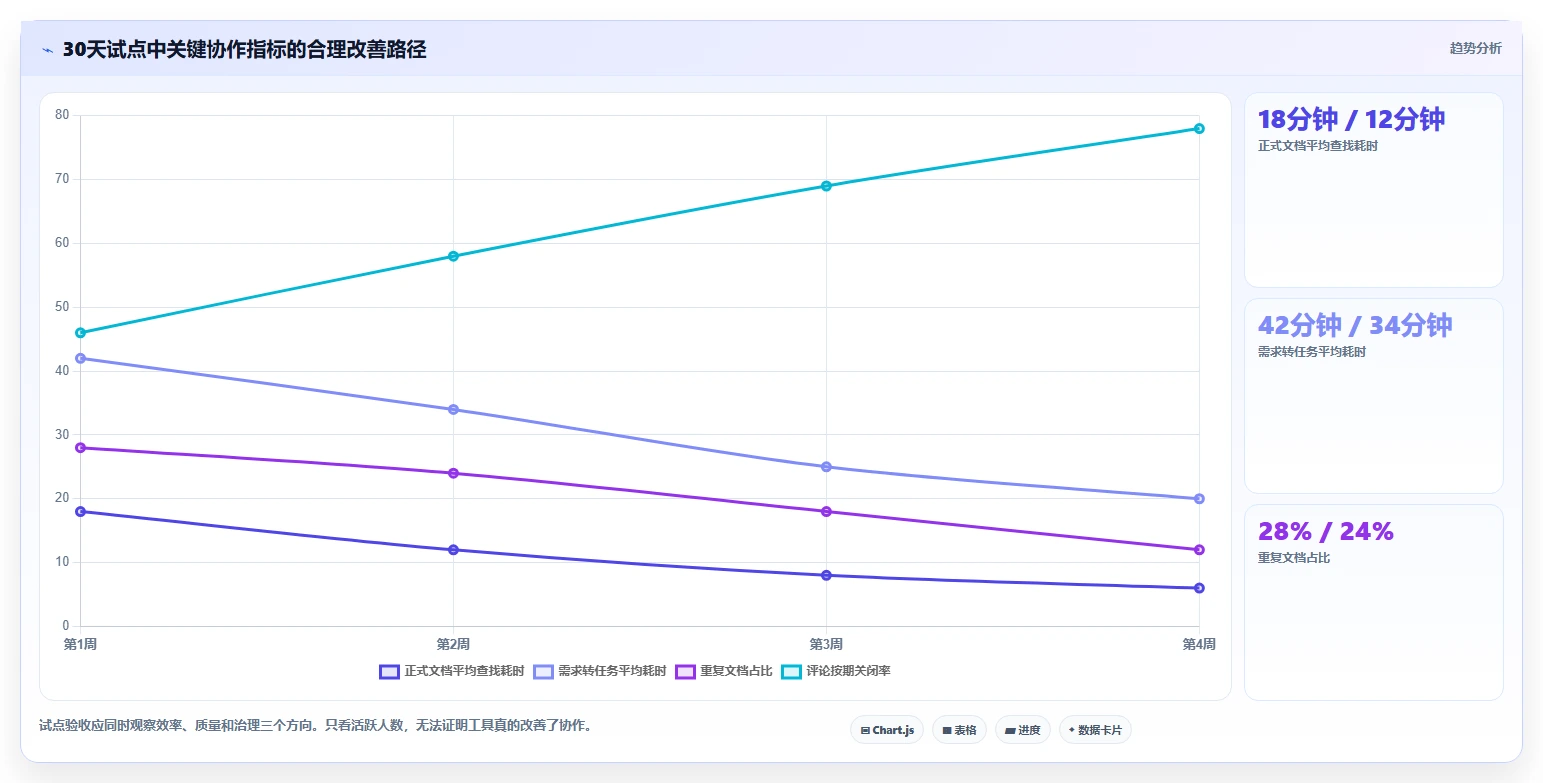
Task: Select the 数据卡片 tag
Action: coord(1095,730)
